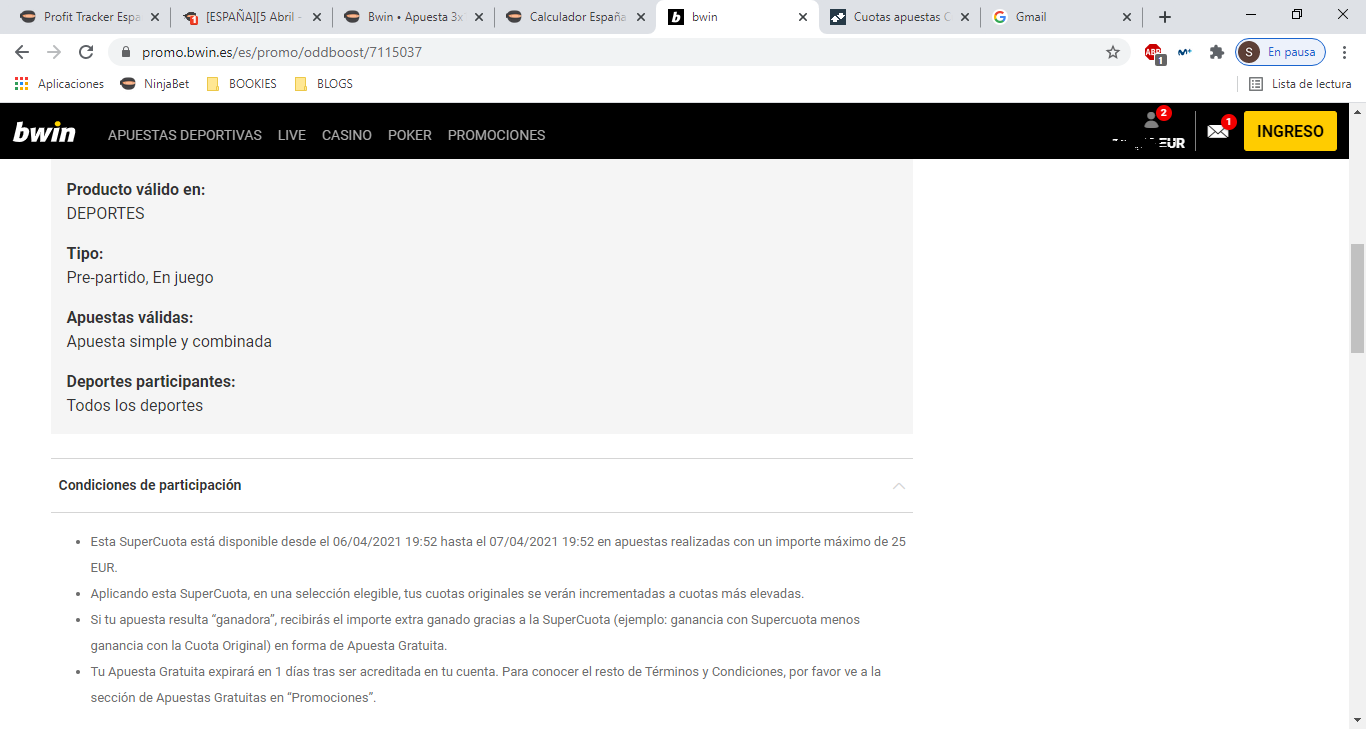Close the current bwin tab
Image resolution: width=1366 pixels, height=729 pixels.
pyautogui.click(x=803, y=17)
